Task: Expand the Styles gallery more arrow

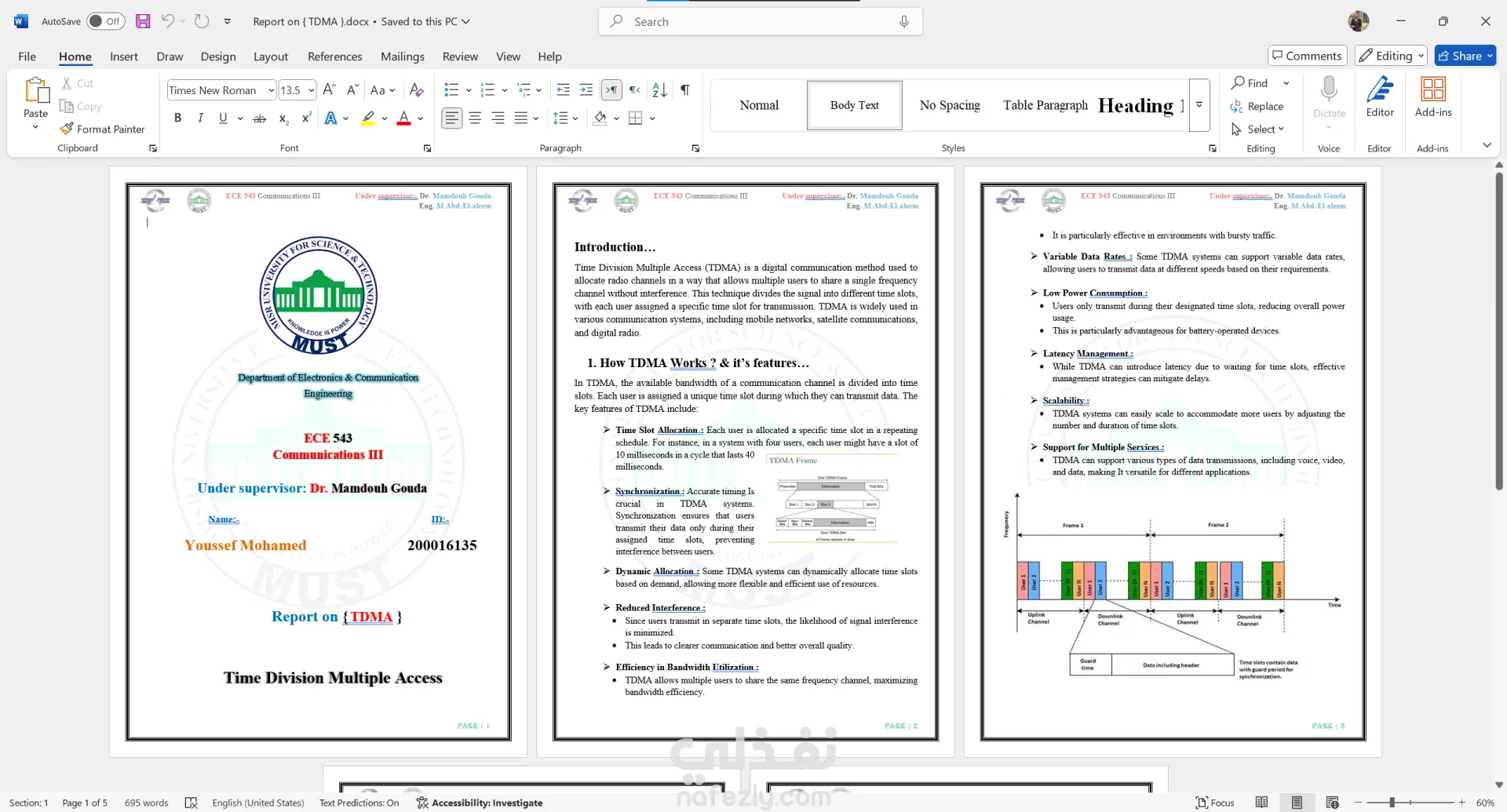Action: click(x=1199, y=105)
